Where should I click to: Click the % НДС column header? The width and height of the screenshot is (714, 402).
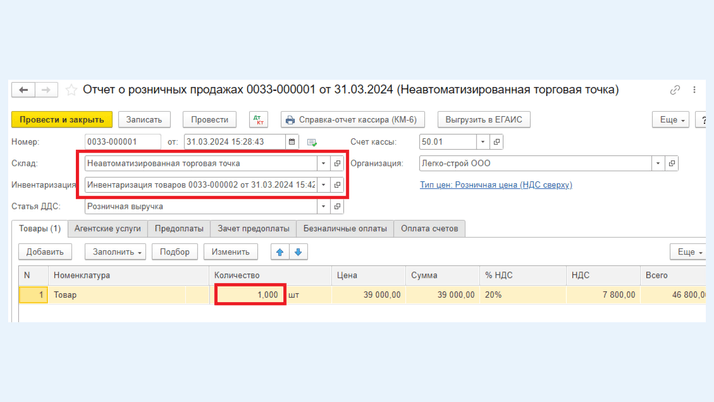(x=523, y=275)
